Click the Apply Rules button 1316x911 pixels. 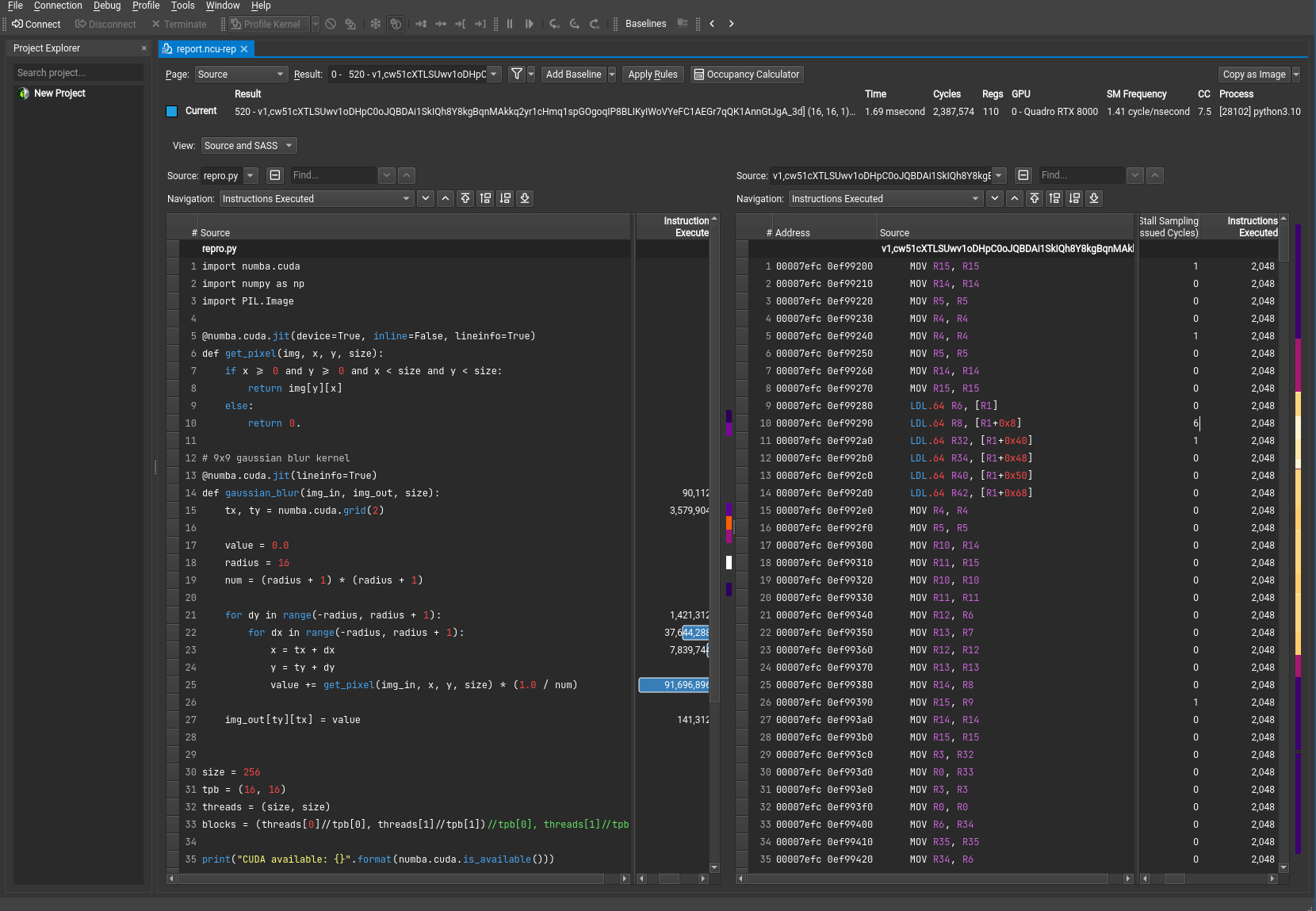pos(652,74)
